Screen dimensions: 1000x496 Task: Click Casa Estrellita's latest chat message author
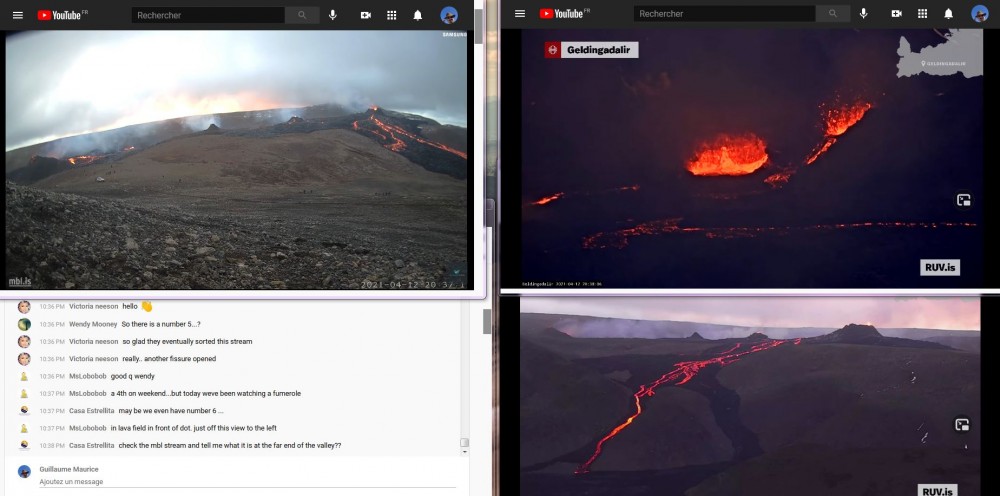[91, 445]
